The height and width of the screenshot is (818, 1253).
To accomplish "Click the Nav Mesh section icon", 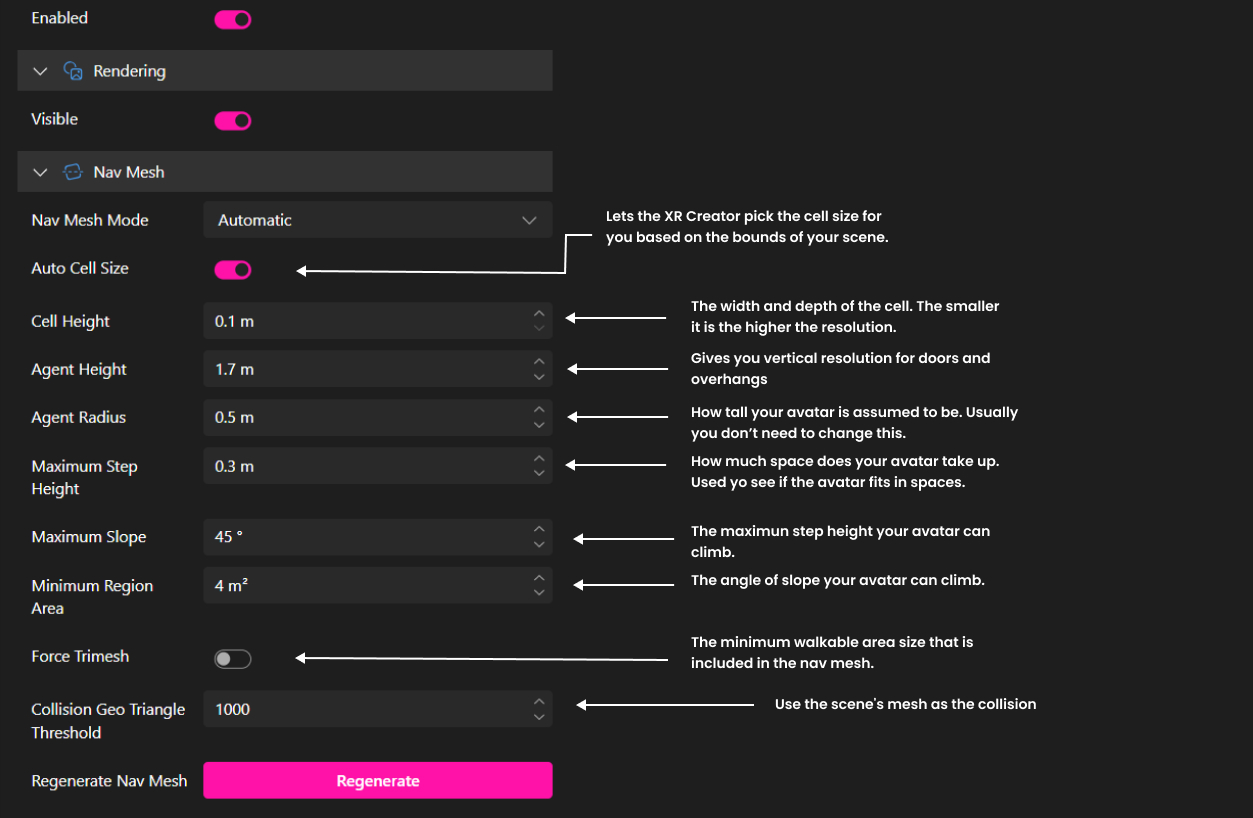I will pyautogui.click(x=73, y=172).
